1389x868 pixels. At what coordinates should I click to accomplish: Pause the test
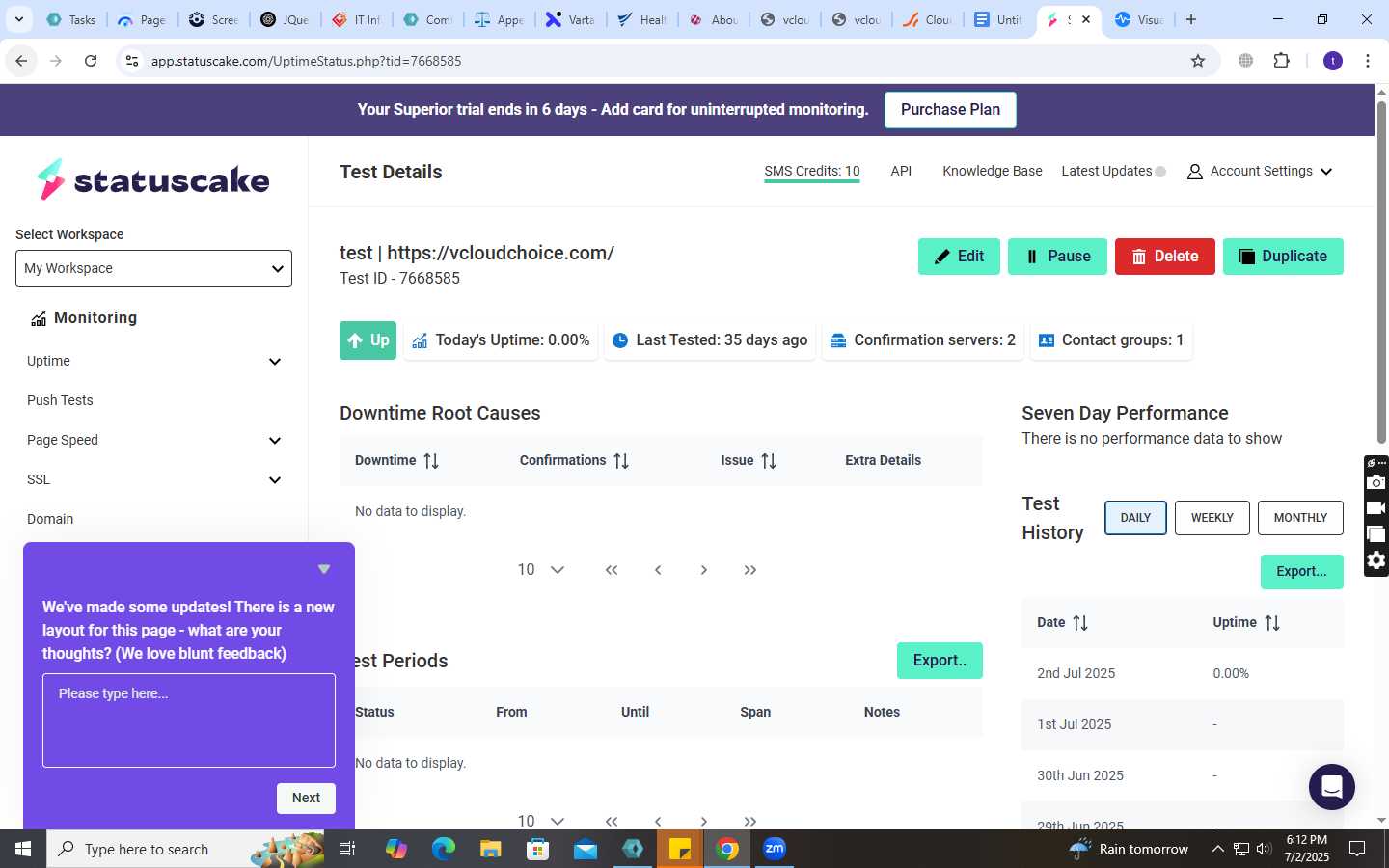(x=1057, y=257)
